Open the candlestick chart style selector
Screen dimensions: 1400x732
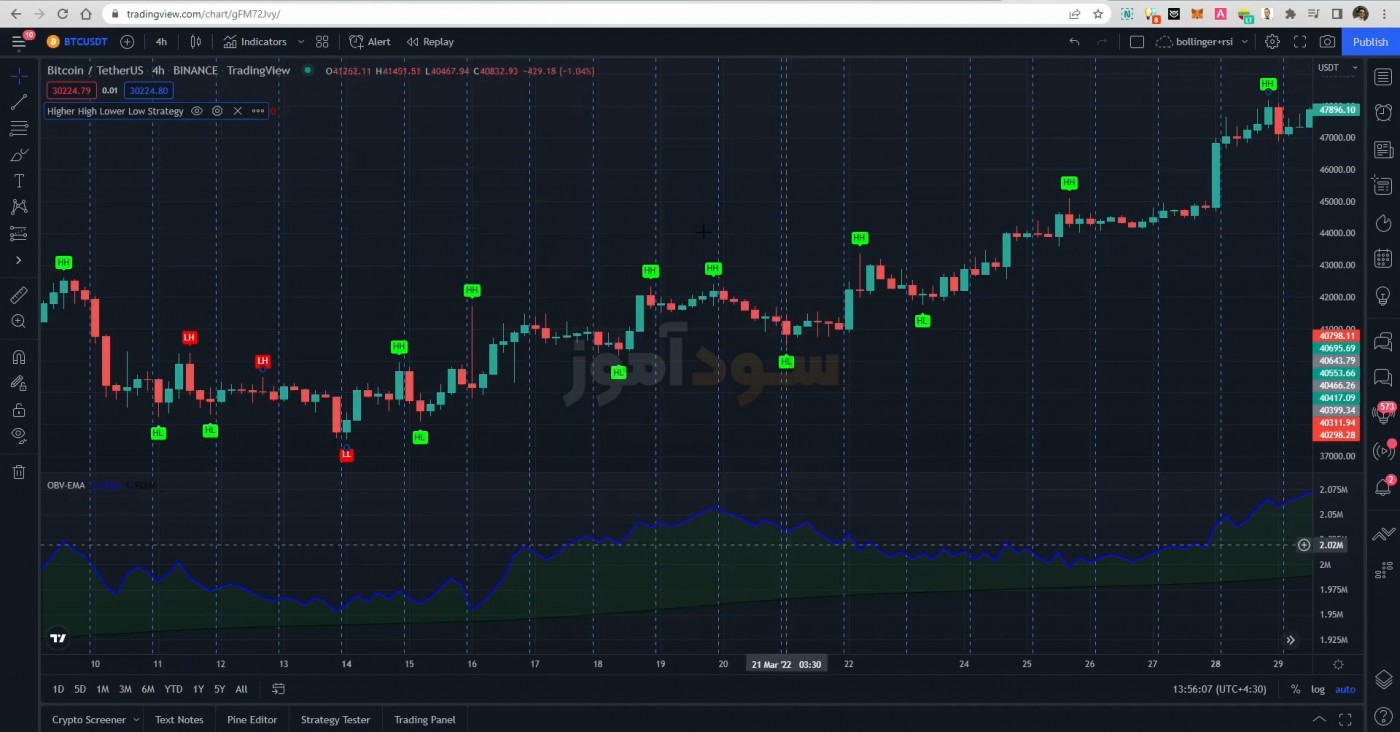pyautogui.click(x=196, y=42)
